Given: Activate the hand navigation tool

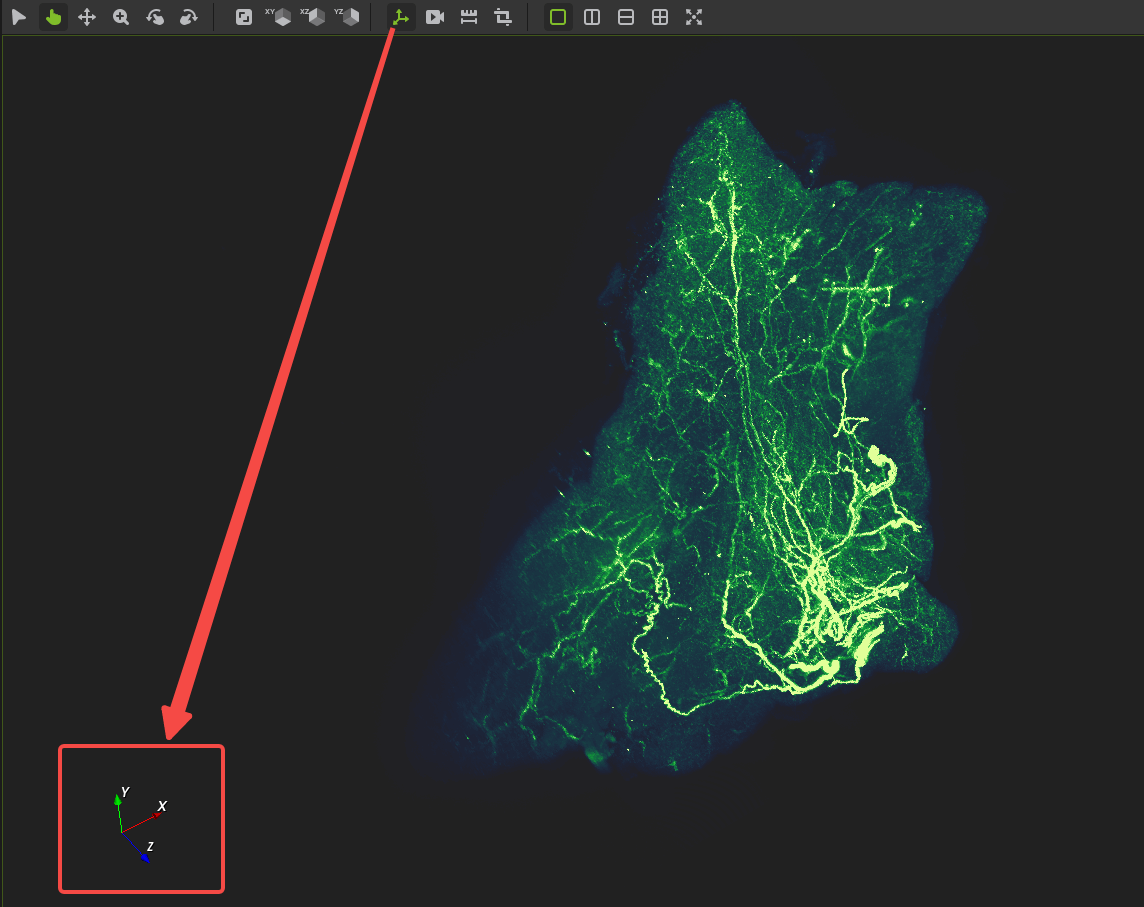Looking at the screenshot, I should pos(53,17).
